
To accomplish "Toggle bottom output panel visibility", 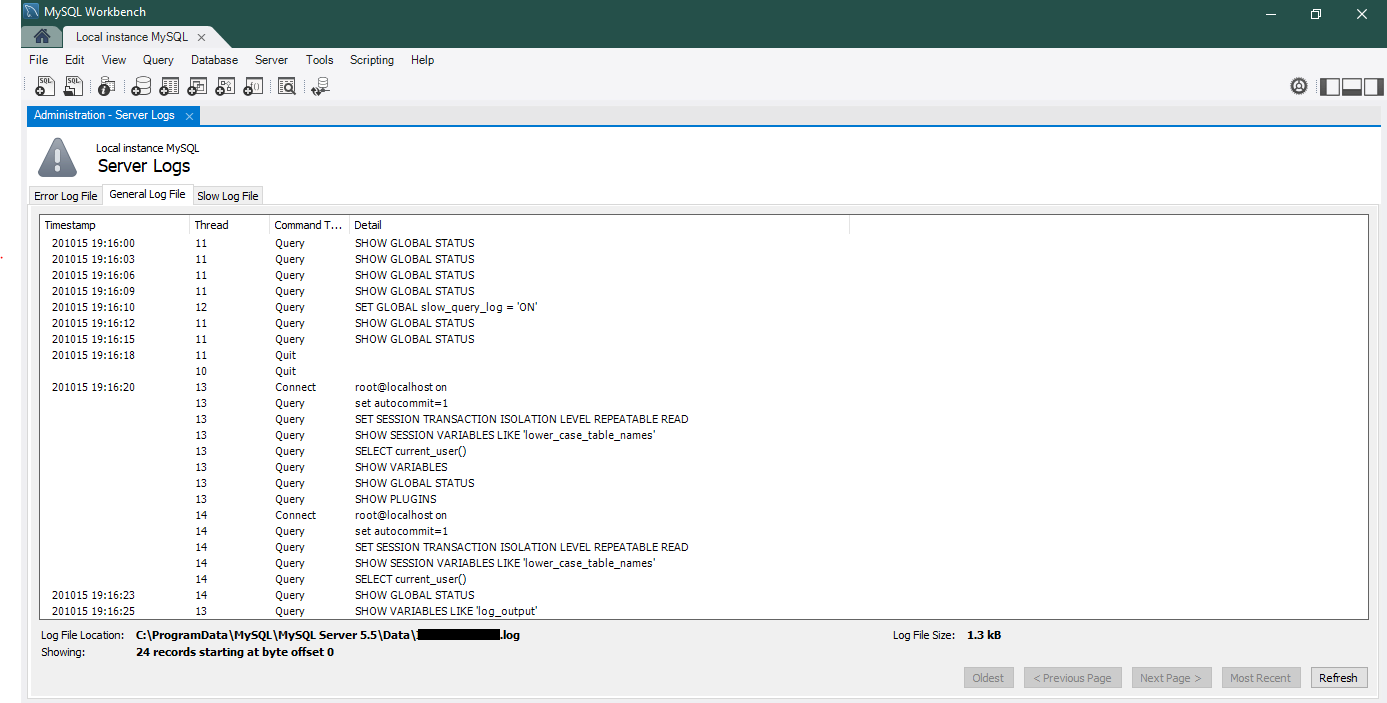I will (x=1351, y=87).
